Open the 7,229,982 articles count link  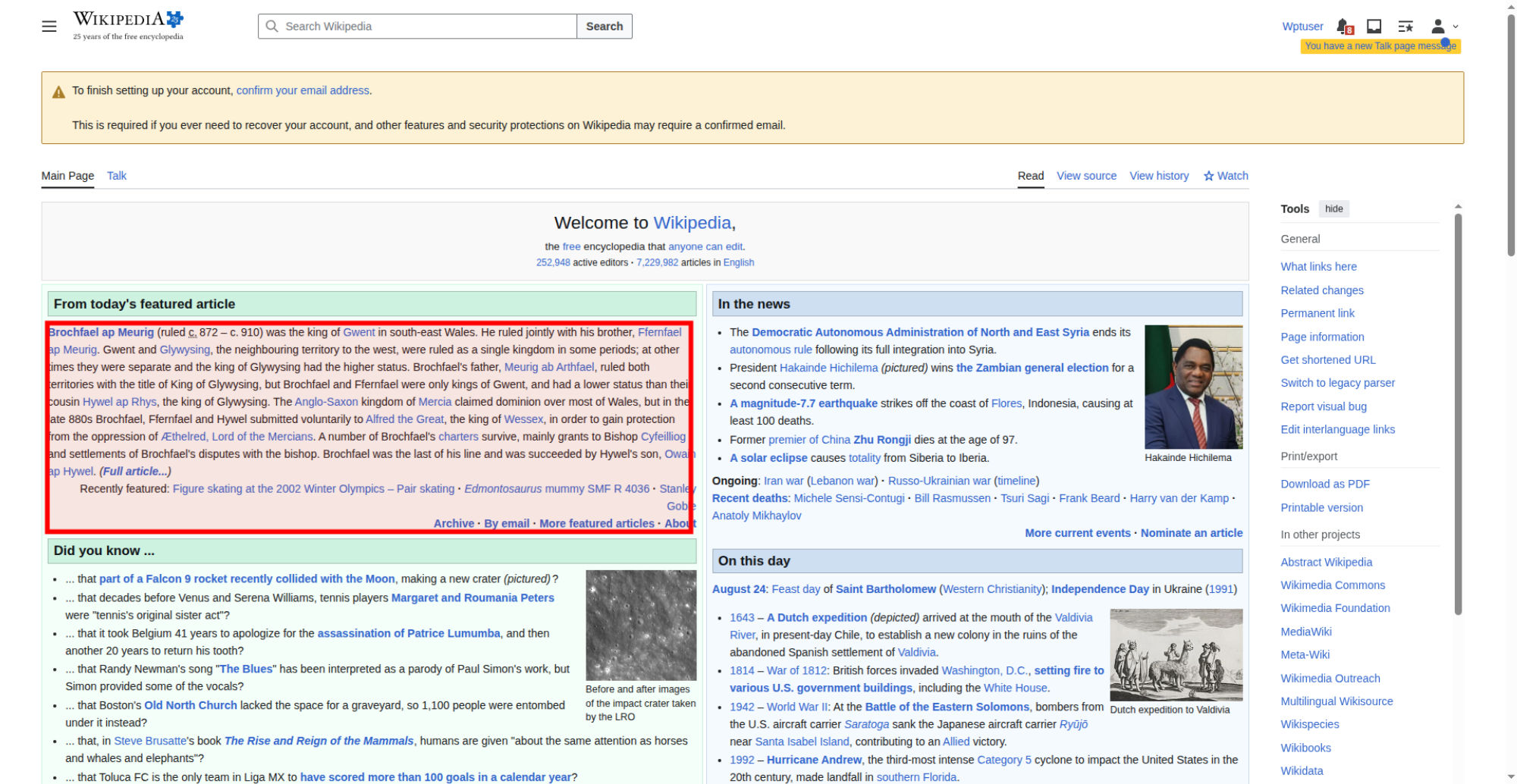point(658,262)
